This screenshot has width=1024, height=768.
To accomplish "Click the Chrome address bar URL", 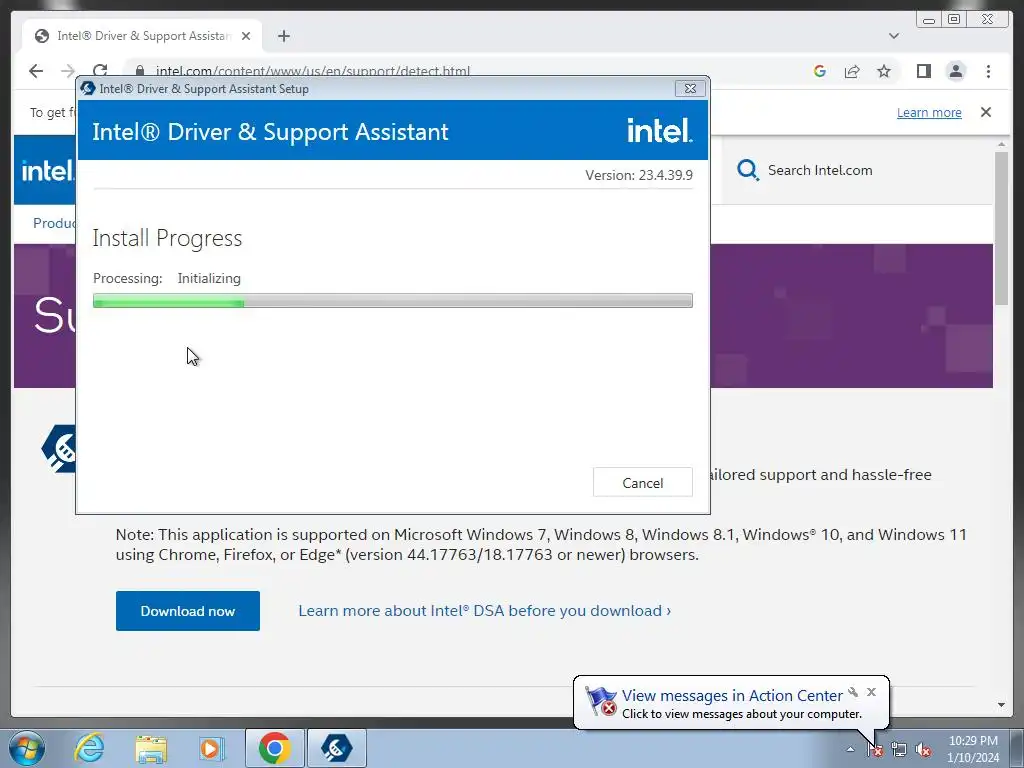I will coord(312,71).
